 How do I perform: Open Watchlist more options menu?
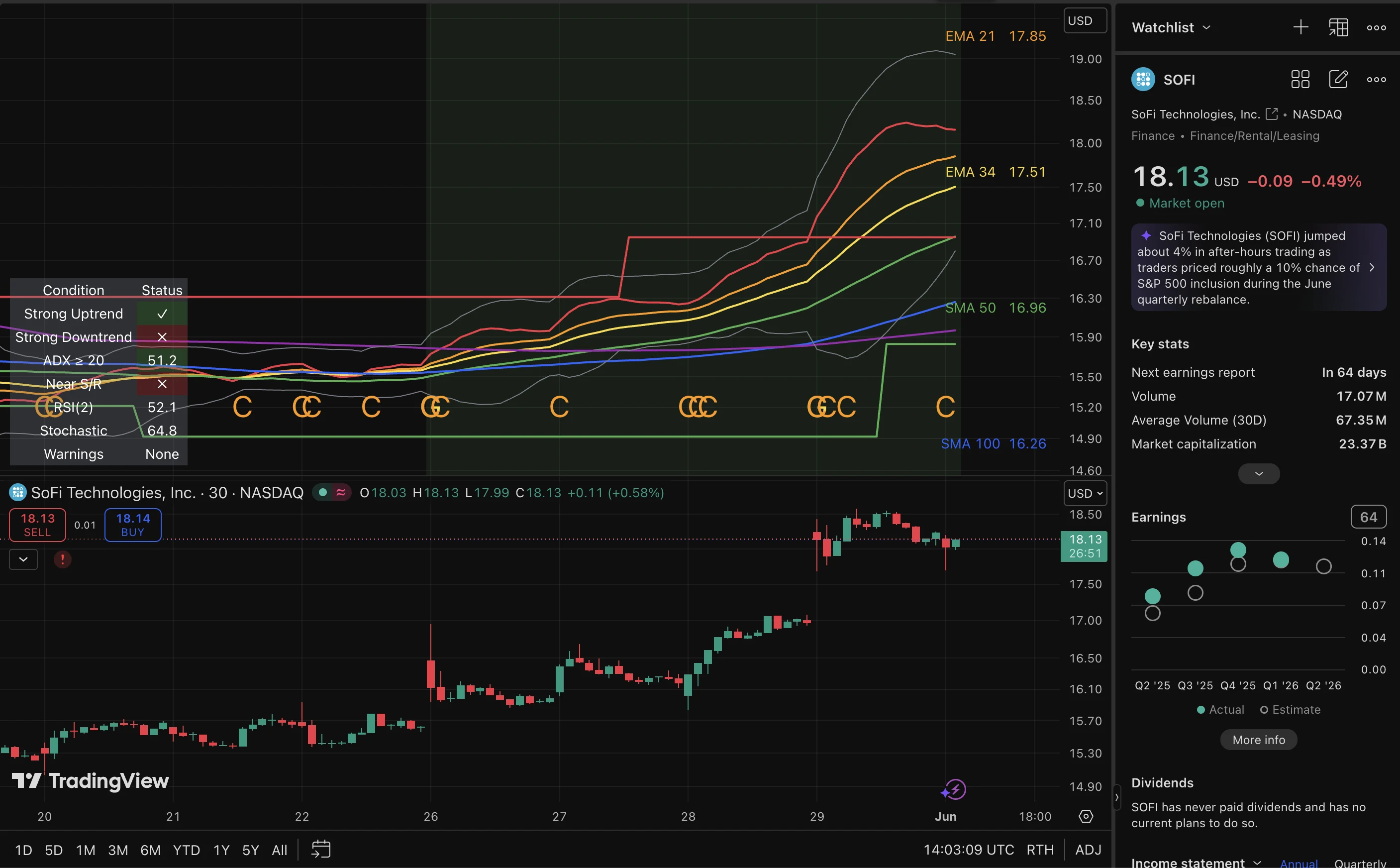[x=1377, y=27]
